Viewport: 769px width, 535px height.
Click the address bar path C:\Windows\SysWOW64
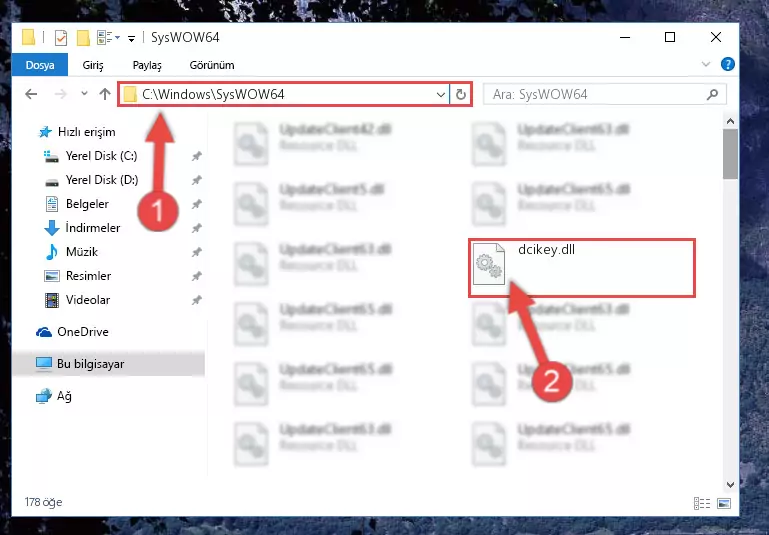coord(213,94)
